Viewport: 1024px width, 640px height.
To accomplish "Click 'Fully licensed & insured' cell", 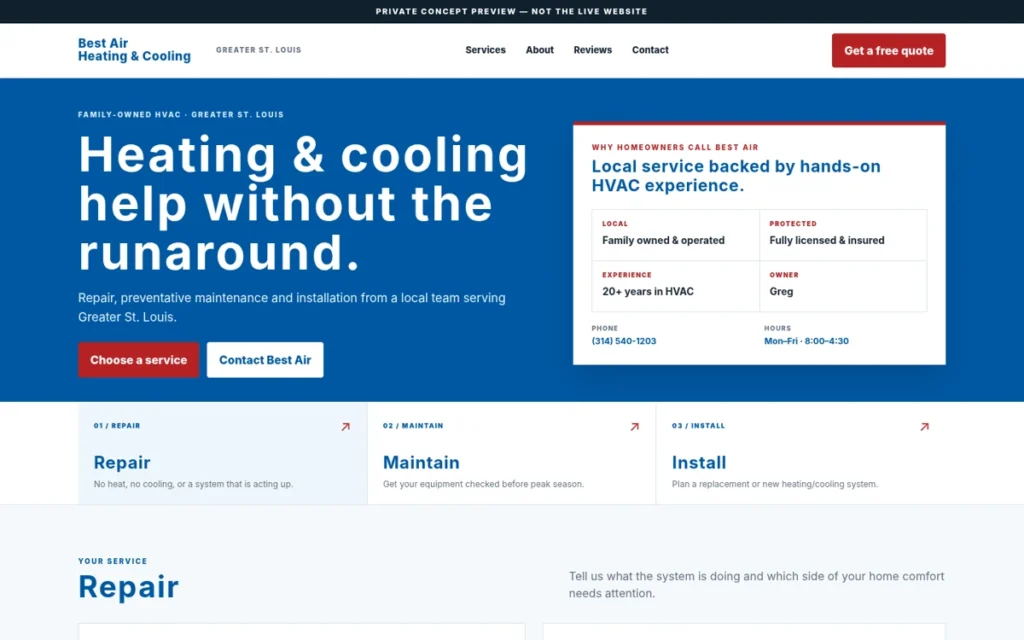I will pyautogui.click(x=843, y=235).
